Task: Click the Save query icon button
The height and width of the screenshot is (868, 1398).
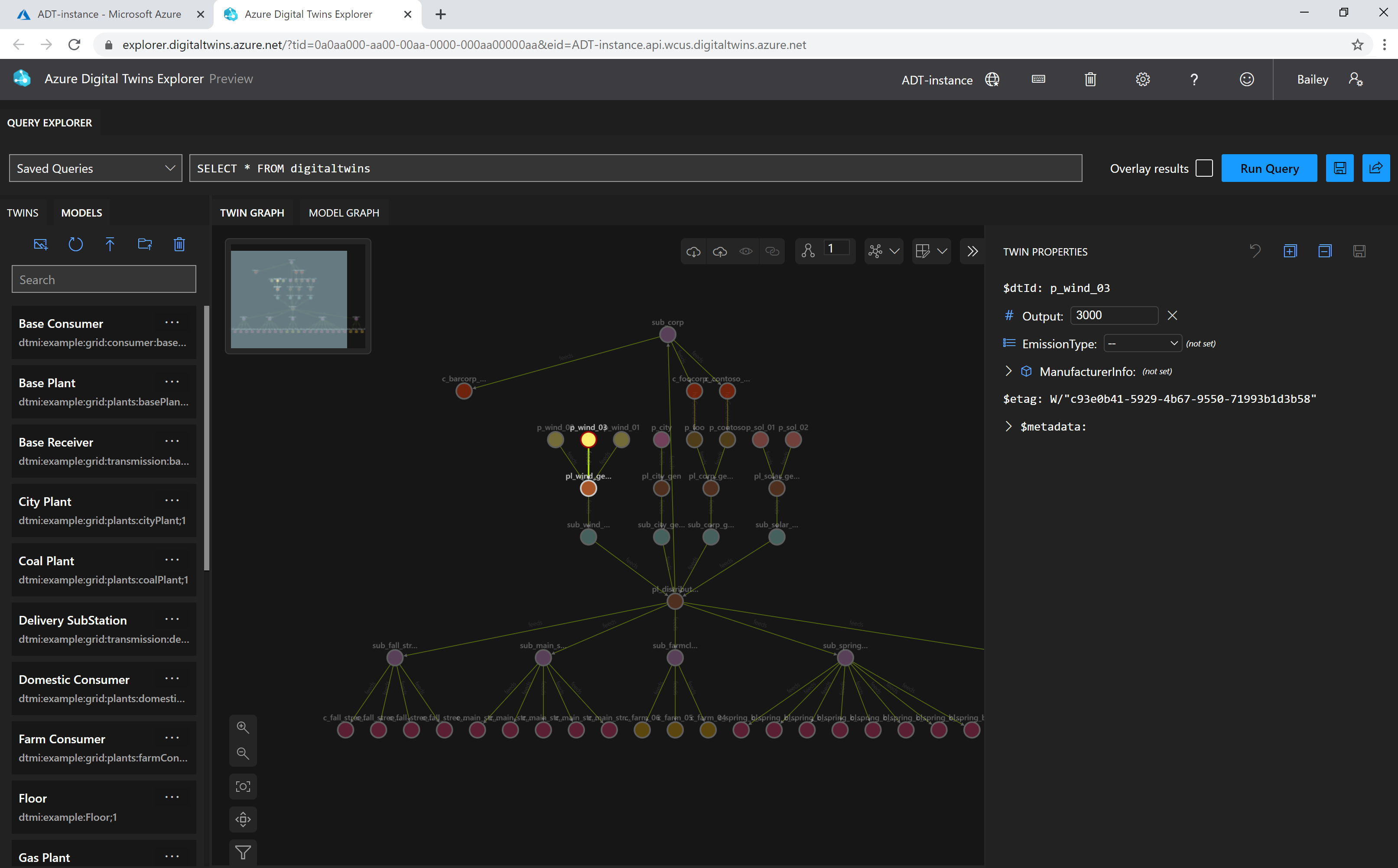Action: [1340, 167]
